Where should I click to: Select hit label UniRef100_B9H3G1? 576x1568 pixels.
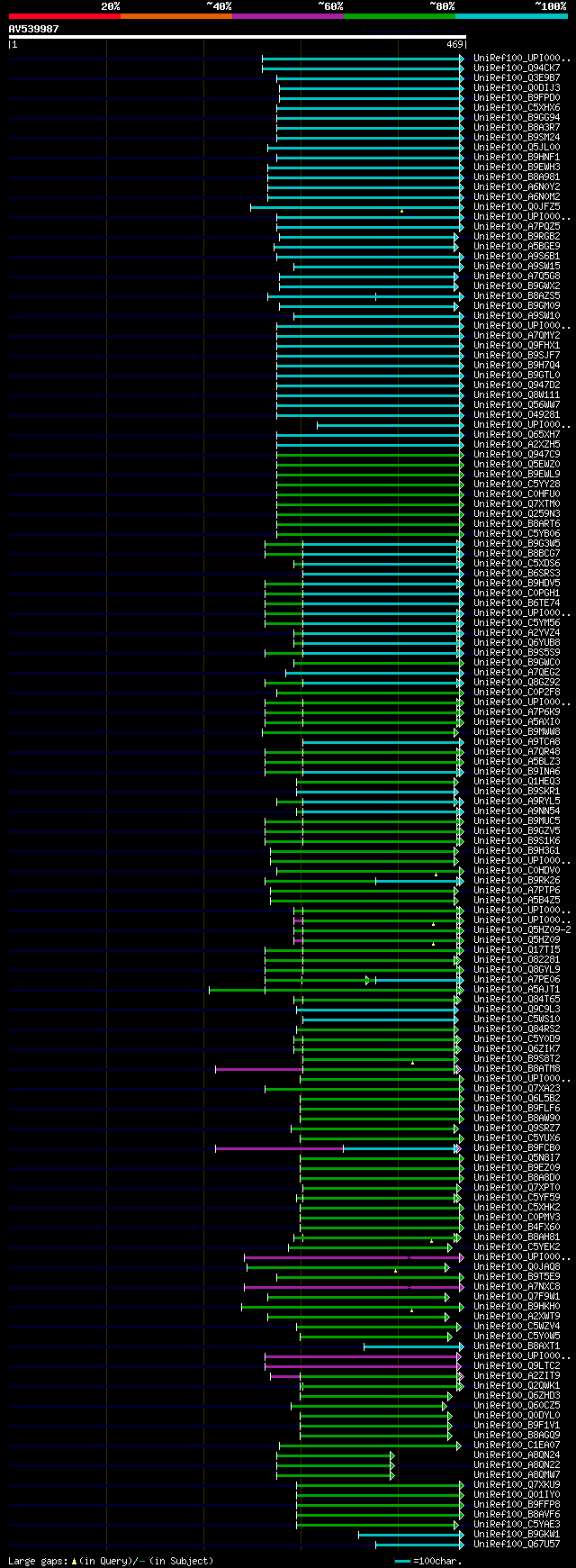click(x=517, y=851)
